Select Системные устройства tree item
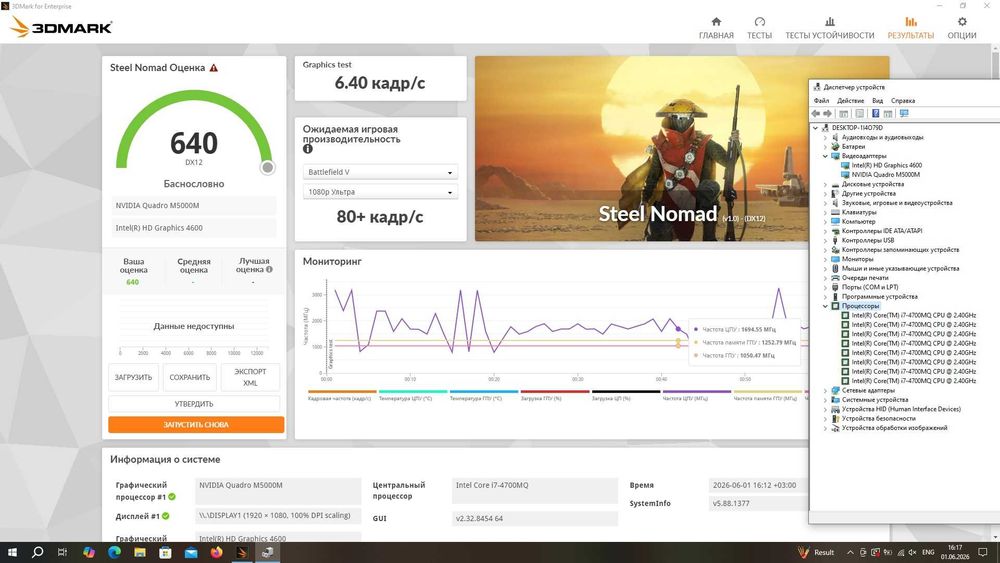Screen dimensions: 1000x563 (874, 400)
